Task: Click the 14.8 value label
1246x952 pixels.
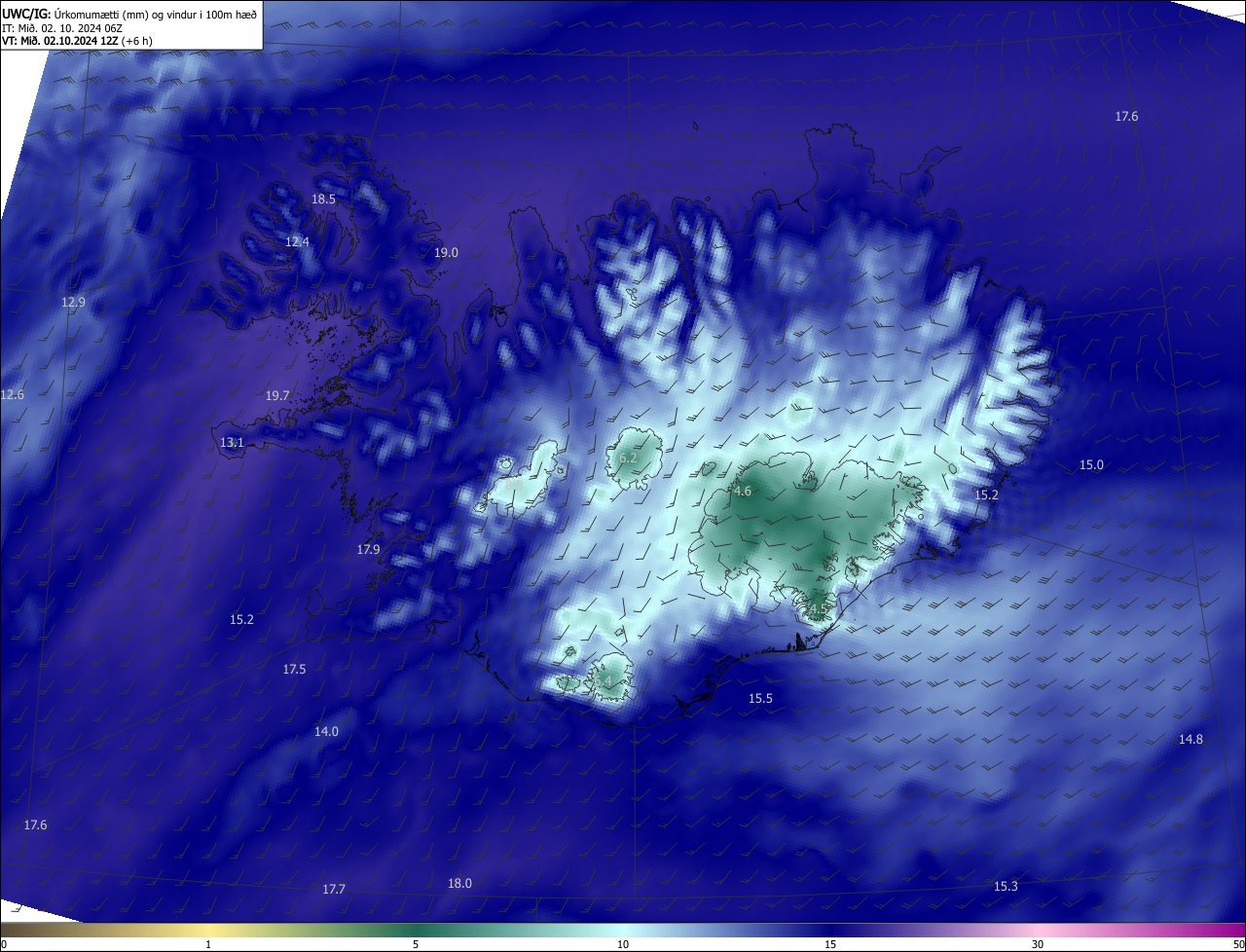Action: point(1191,739)
